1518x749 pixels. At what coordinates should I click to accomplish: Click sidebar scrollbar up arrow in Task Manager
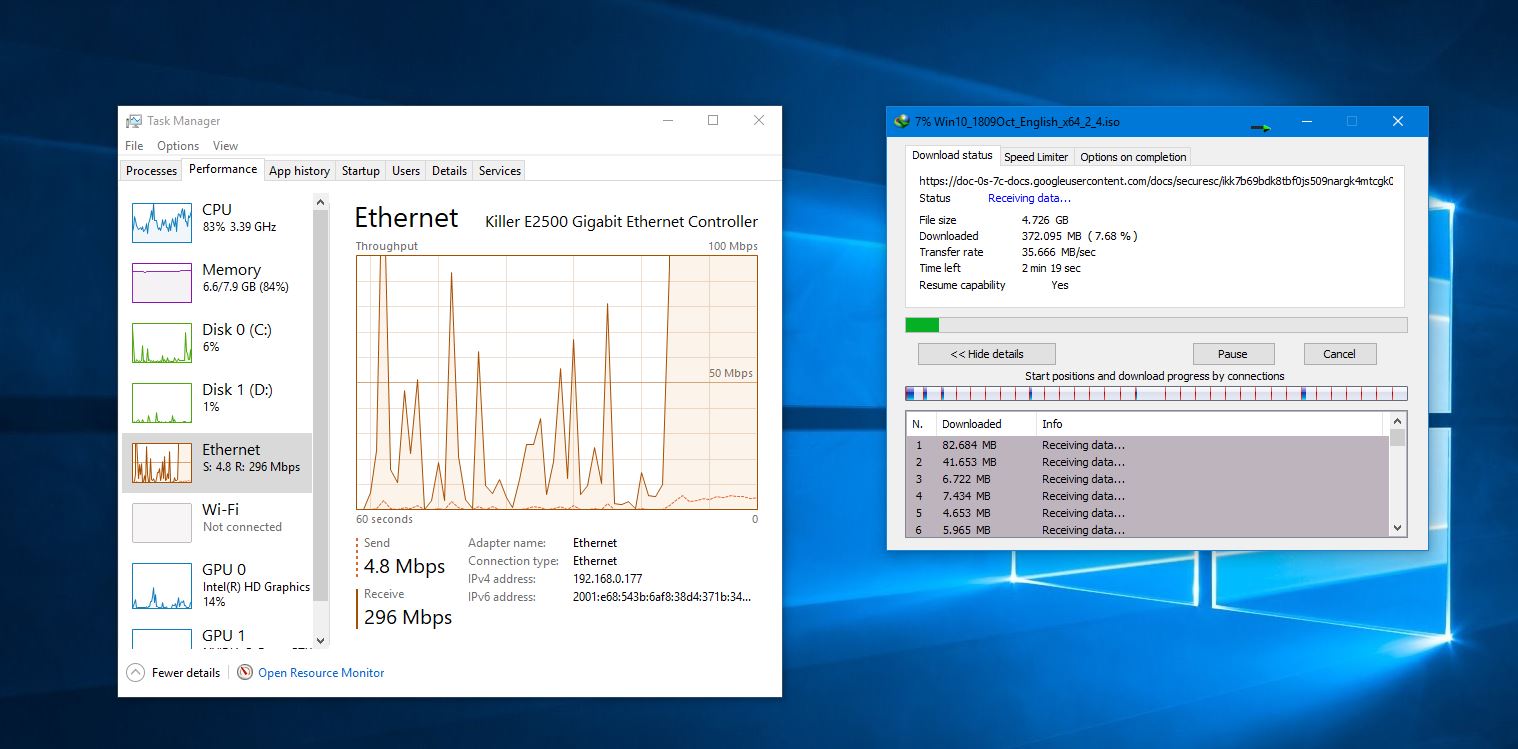tap(321, 202)
